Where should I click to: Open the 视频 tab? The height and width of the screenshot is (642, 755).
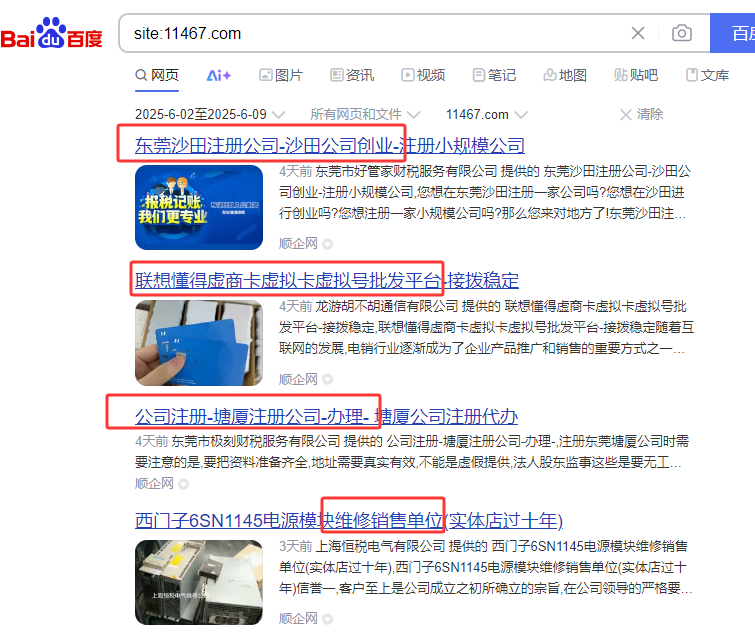coord(423,75)
